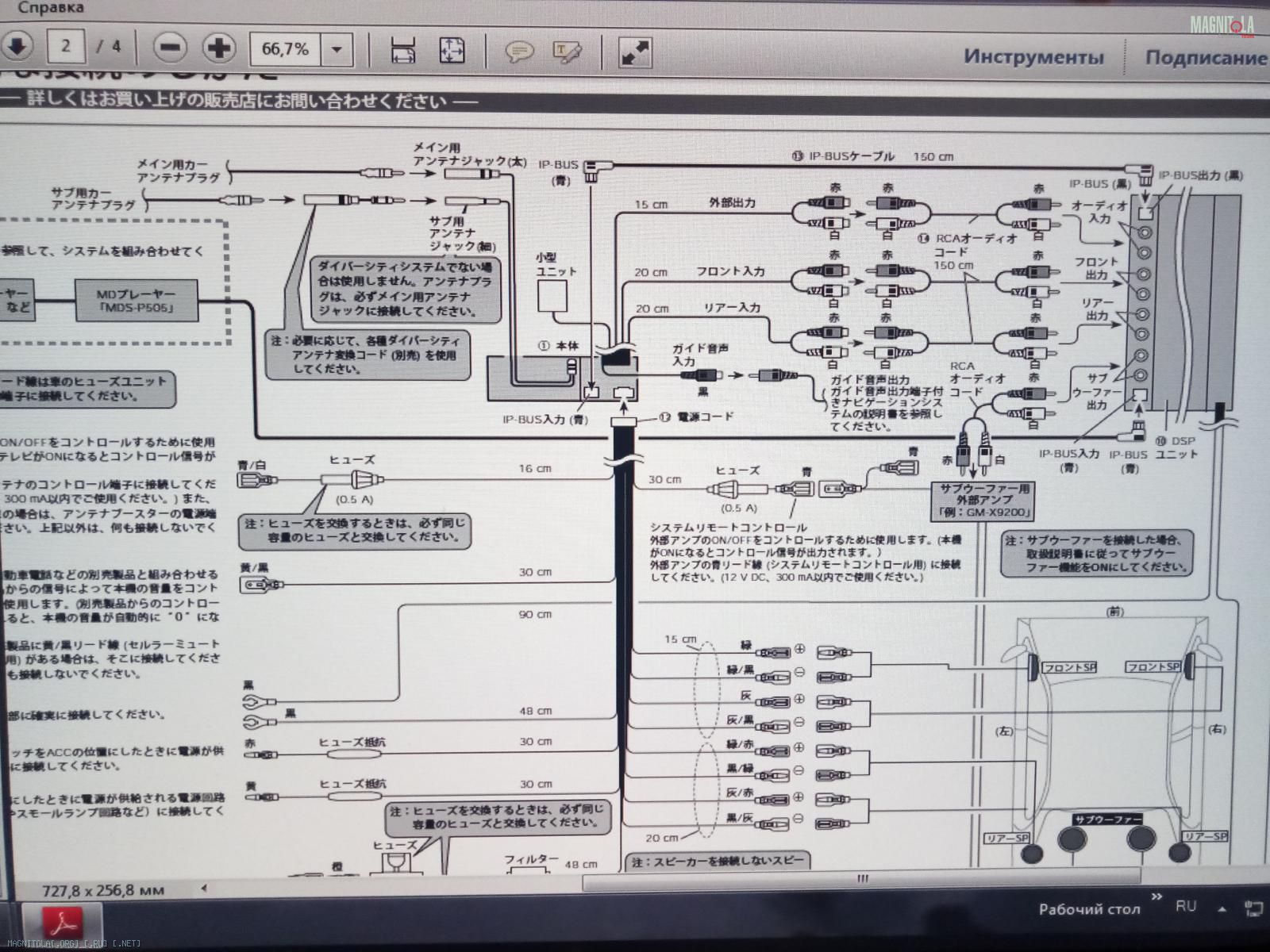Click the RU language indicator
This screenshot has height=952, width=1270.
(x=1186, y=906)
